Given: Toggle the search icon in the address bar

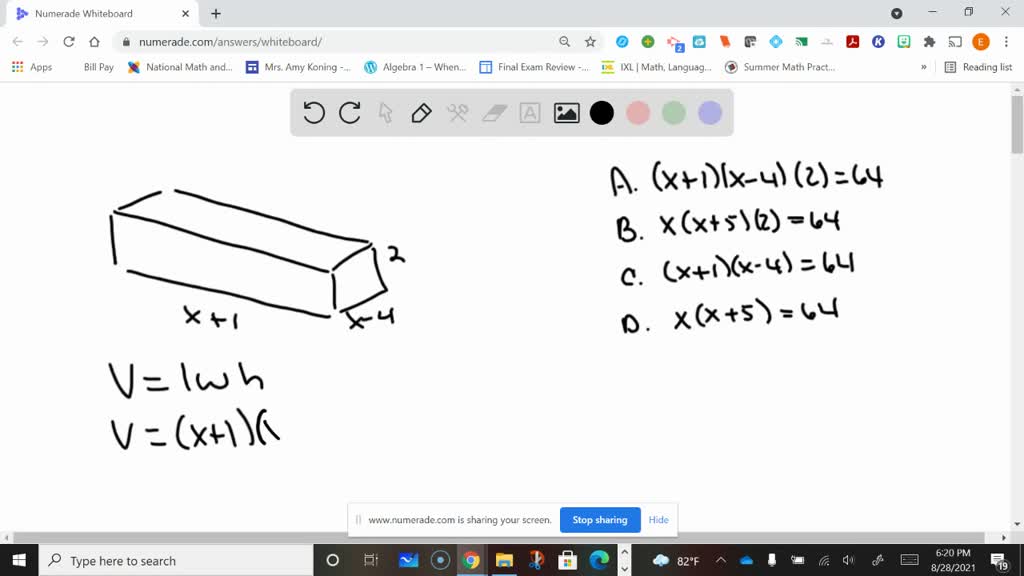Looking at the screenshot, I should coord(566,41).
